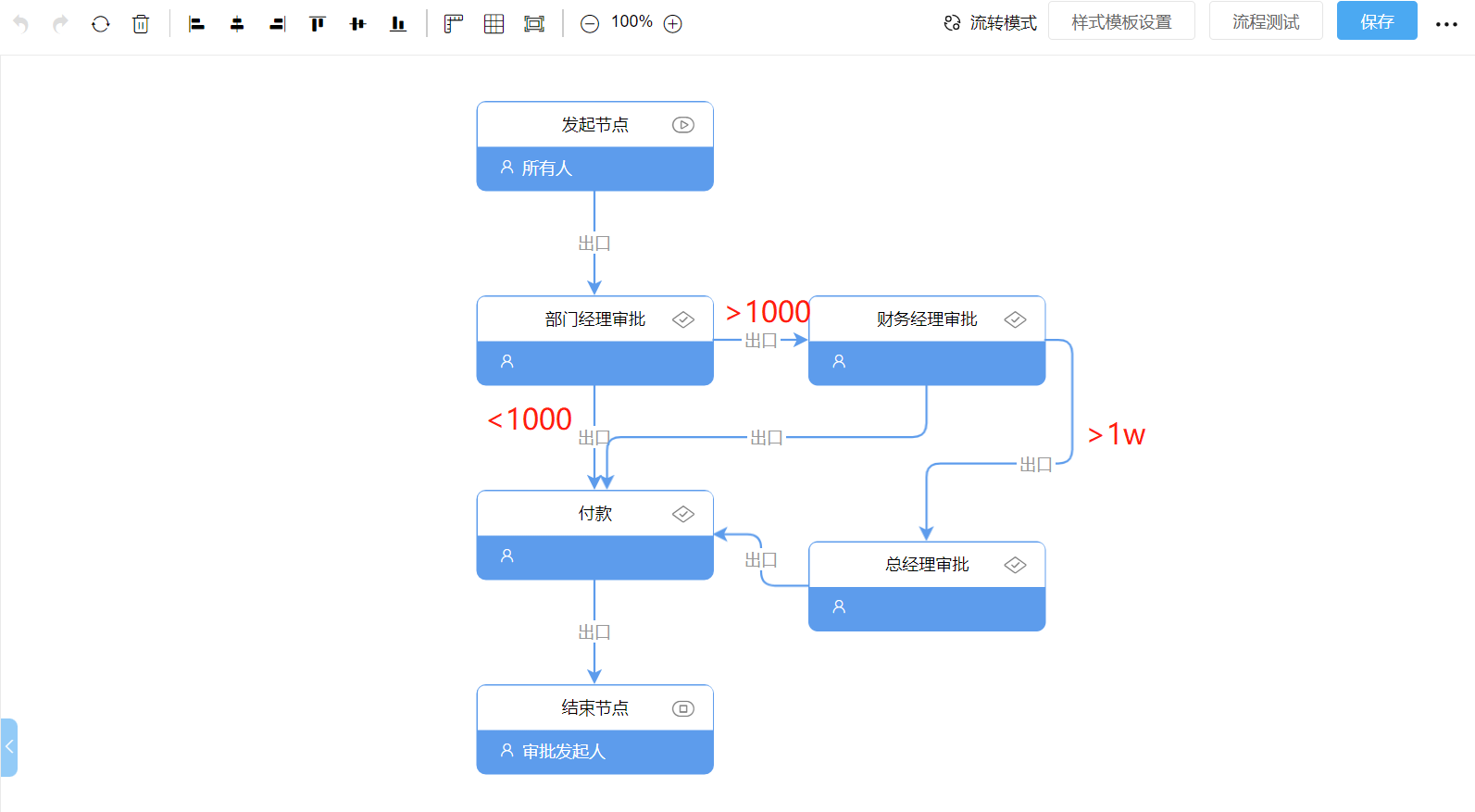Click the user icon under 付款

pyautogui.click(x=507, y=556)
